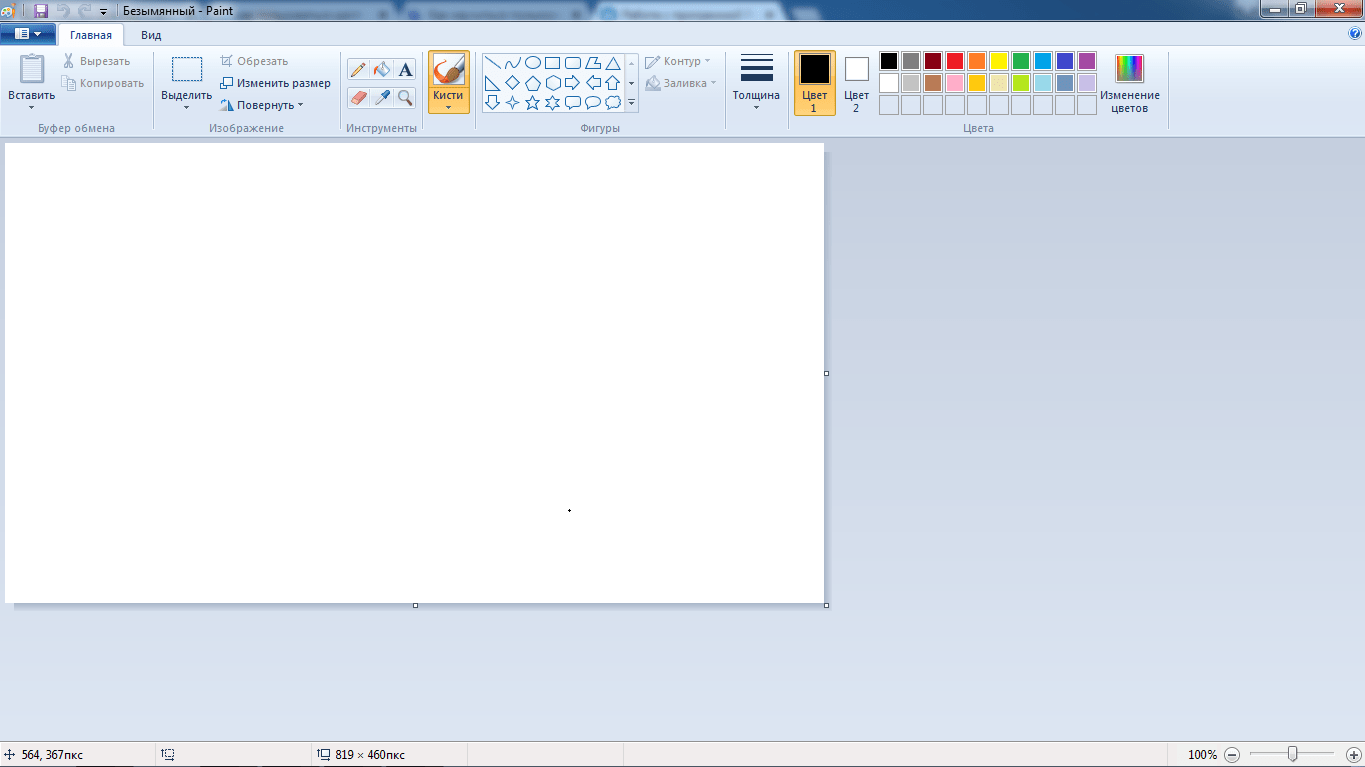Open the Повернуть rotate dropdown
The image size is (1365, 767).
click(262, 105)
